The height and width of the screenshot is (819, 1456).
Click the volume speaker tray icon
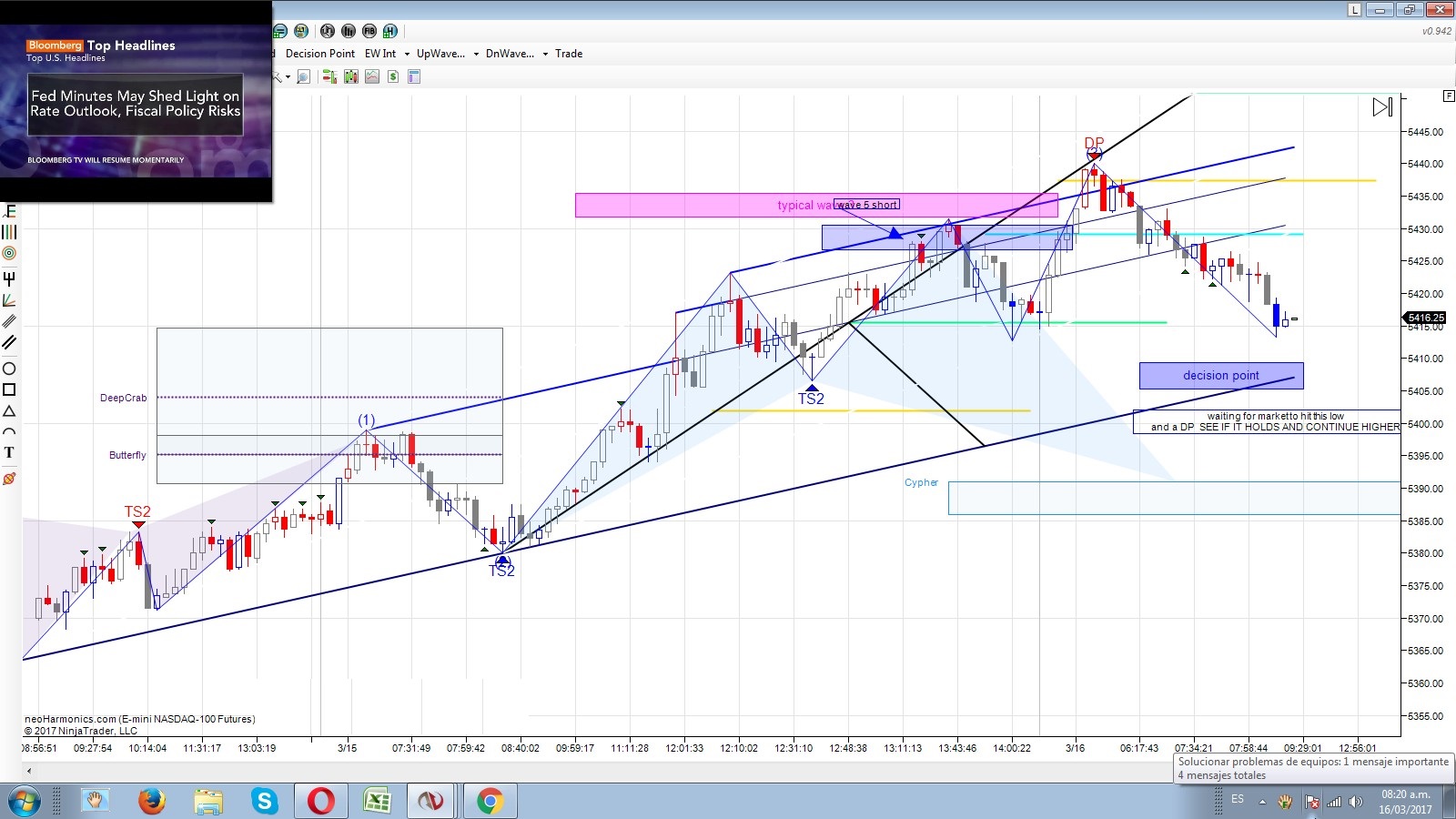pyautogui.click(x=1356, y=802)
